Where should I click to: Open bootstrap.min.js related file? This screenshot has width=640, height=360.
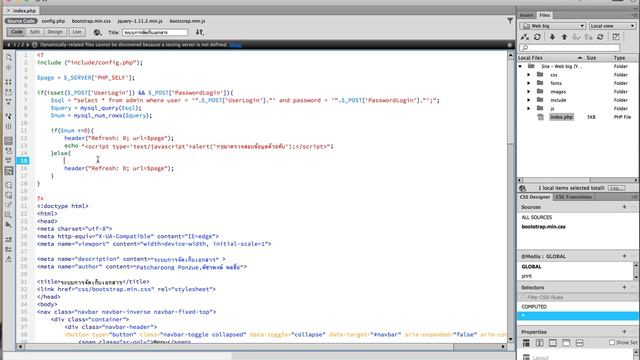187,21
